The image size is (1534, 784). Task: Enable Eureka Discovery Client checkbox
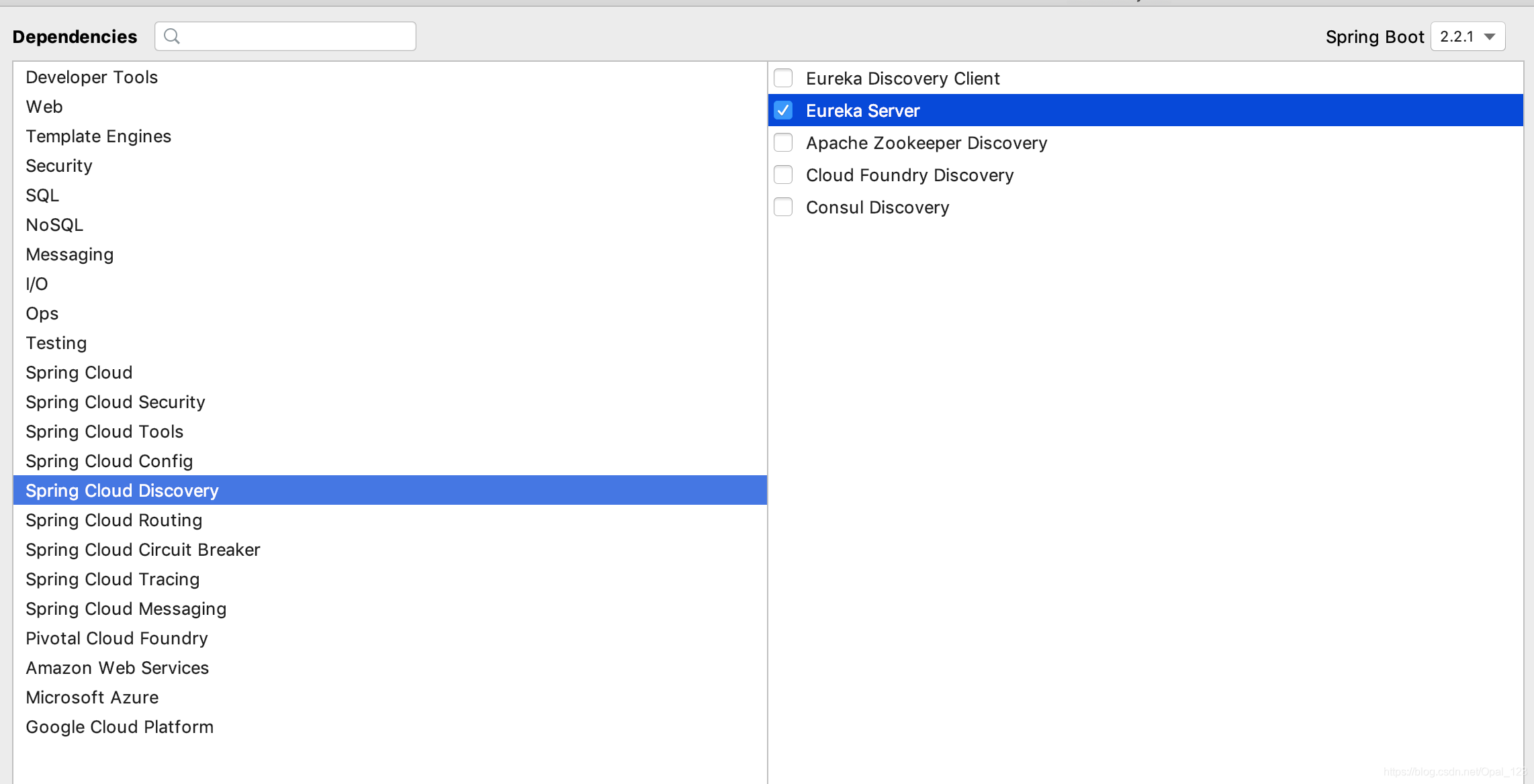(785, 77)
